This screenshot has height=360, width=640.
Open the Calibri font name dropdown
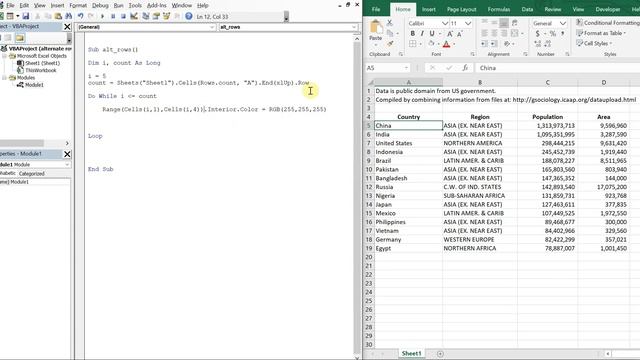[444, 23]
